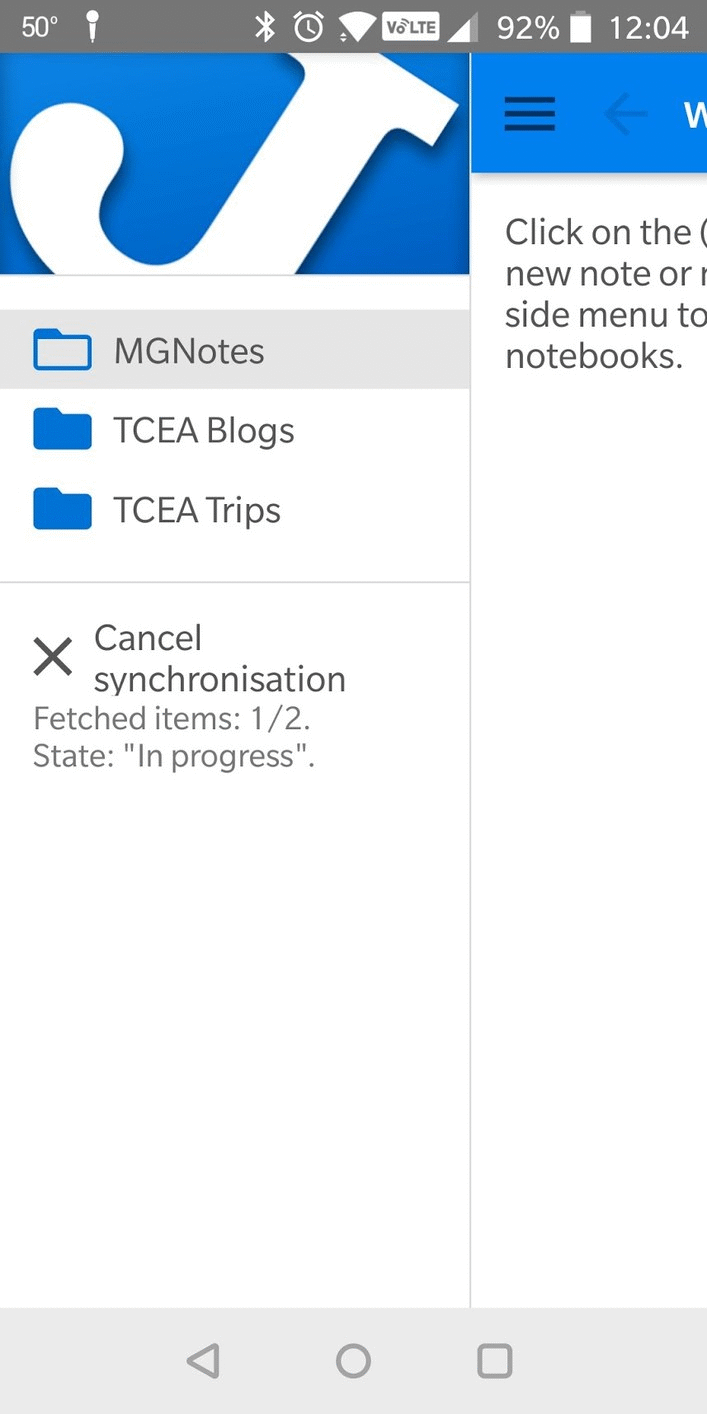707x1414 pixels.
Task: Open the Android recent apps square
Action: click(x=495, y=1361)
